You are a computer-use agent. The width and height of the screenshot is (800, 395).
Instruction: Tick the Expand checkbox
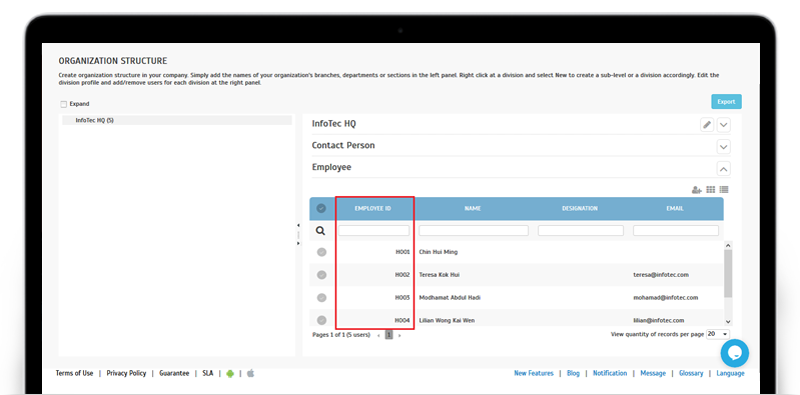click(x=64, y=104)
